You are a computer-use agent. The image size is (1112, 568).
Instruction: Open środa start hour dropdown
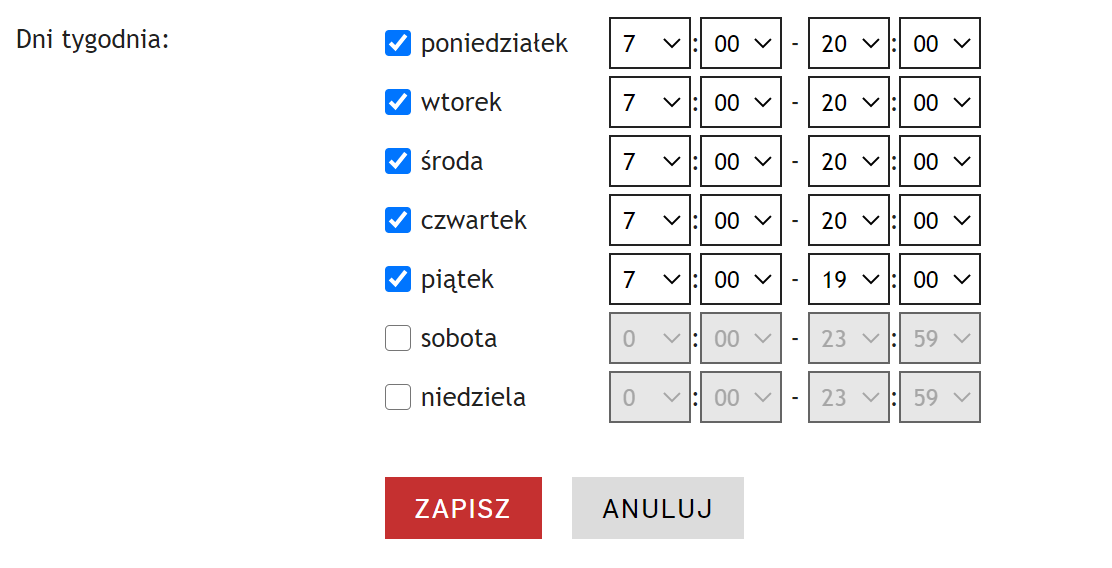pyautogui.click(x=649, y=161)
